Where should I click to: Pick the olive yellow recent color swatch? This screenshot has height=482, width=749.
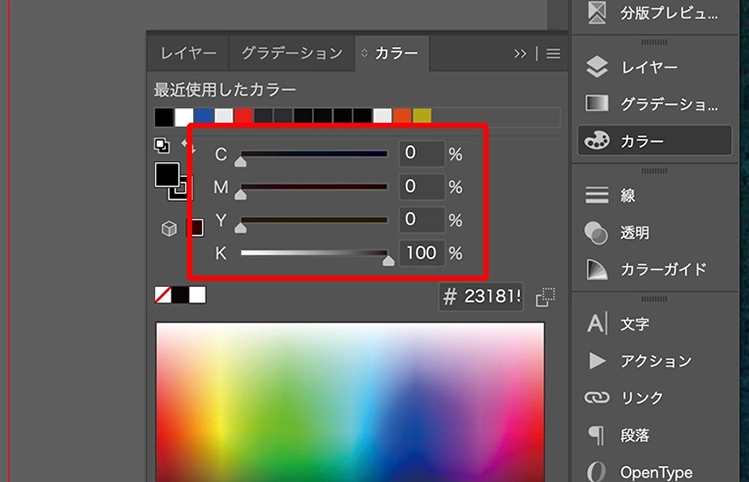click(x=422, y=116)
